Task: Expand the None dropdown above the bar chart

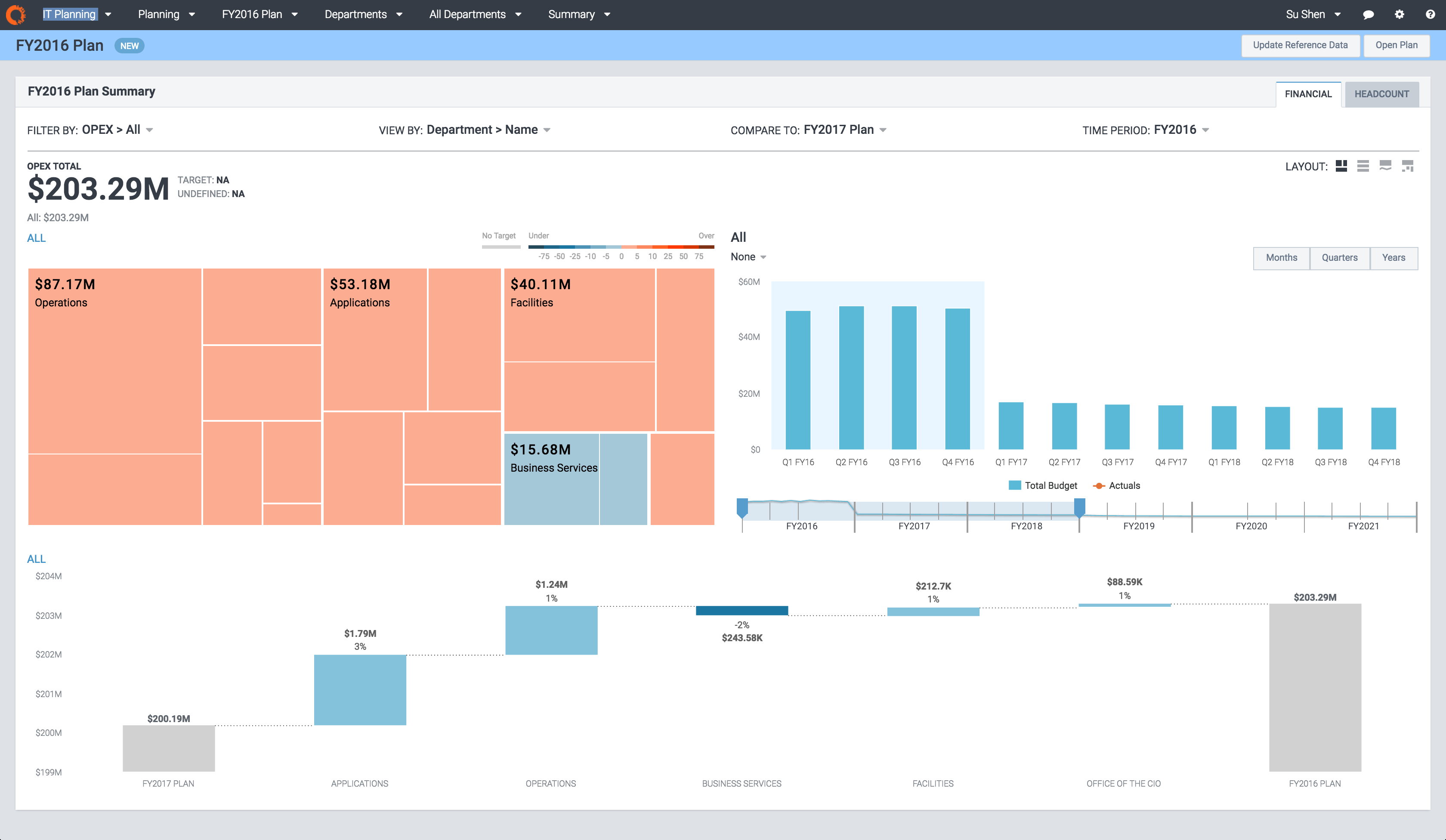Action: (x=747, y=256)
